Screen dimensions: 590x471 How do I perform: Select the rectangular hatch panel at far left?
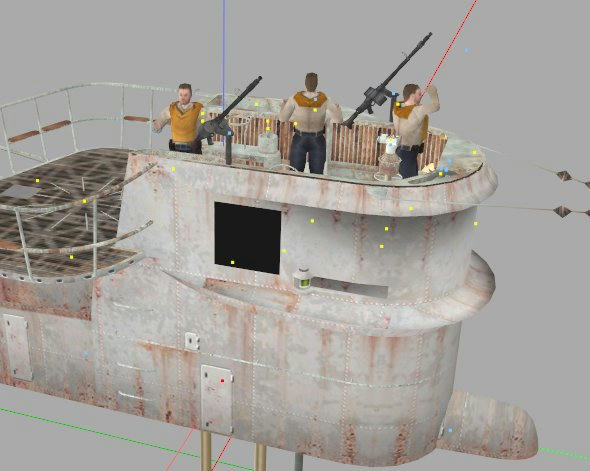point(18,347)
